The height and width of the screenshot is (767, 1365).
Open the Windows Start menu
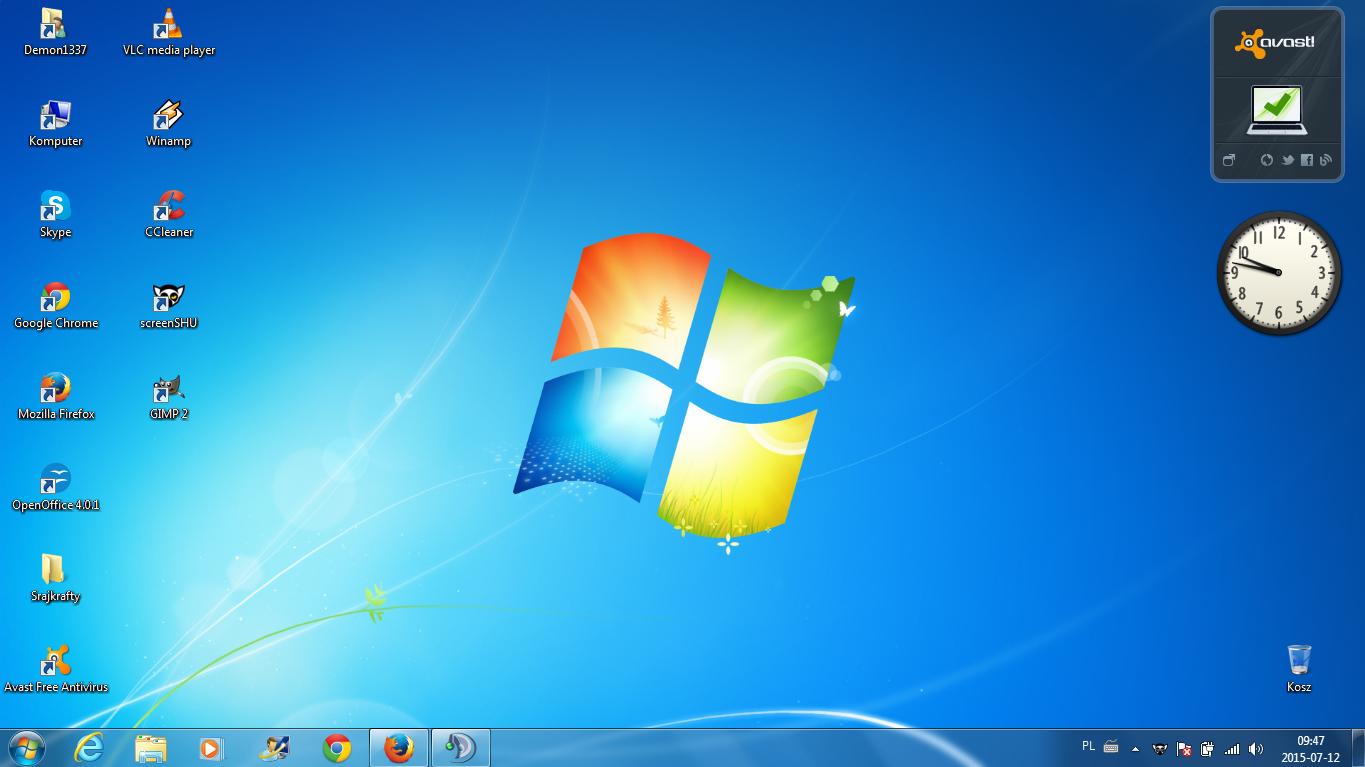point(26,748)
